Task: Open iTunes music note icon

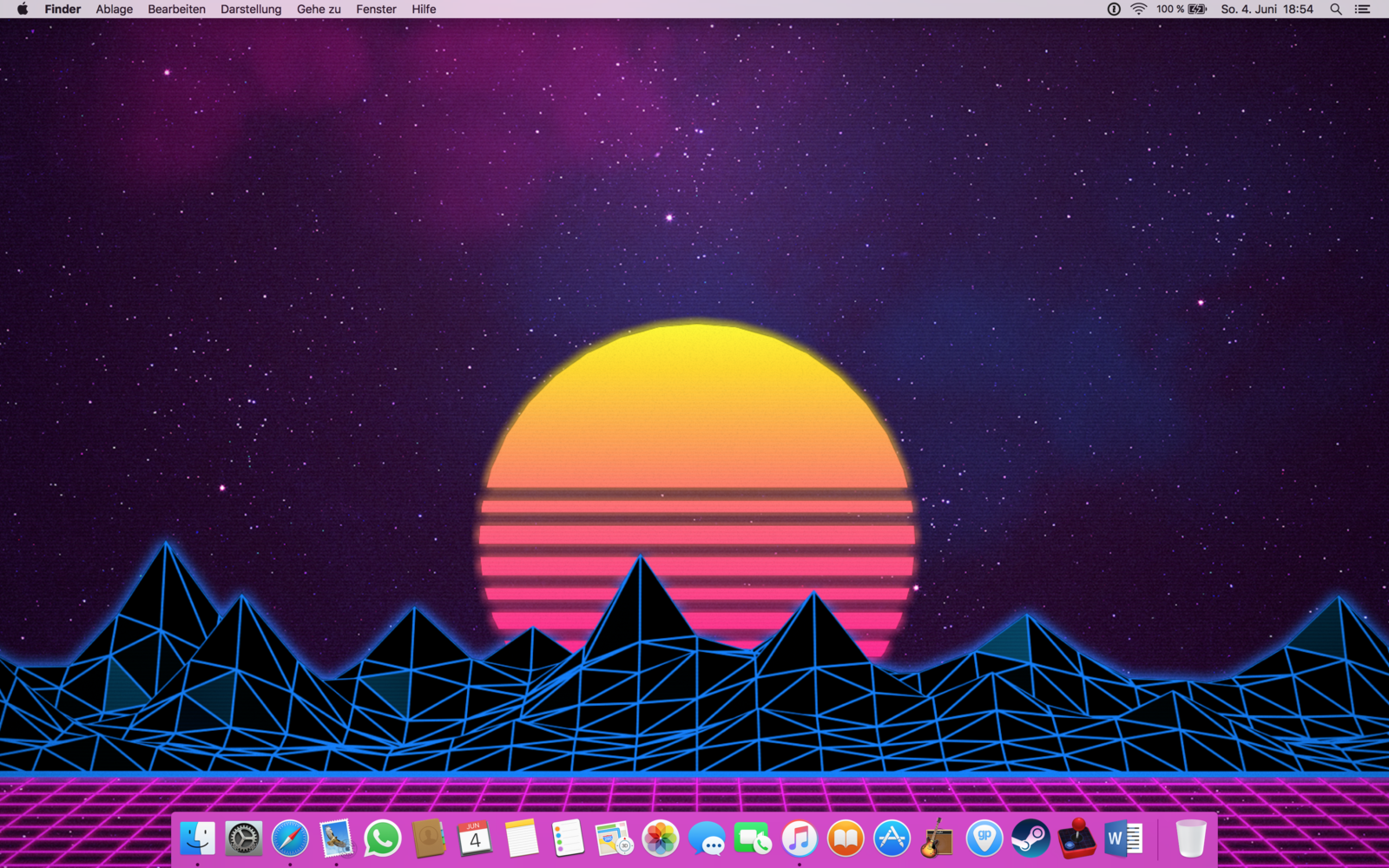Action: pyautogui.click(x=800, y=838)
